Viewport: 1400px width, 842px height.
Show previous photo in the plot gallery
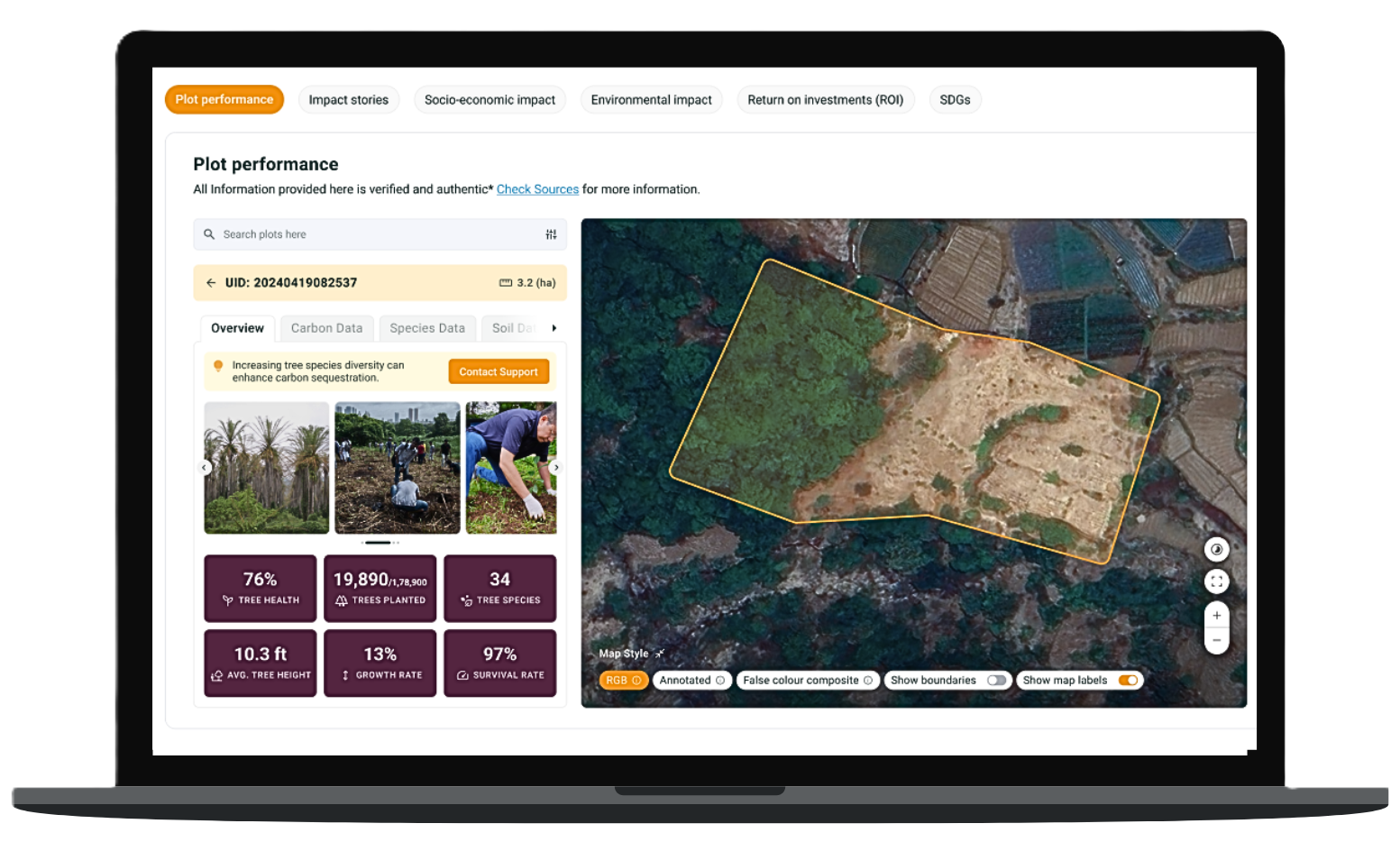pos(206,467)
